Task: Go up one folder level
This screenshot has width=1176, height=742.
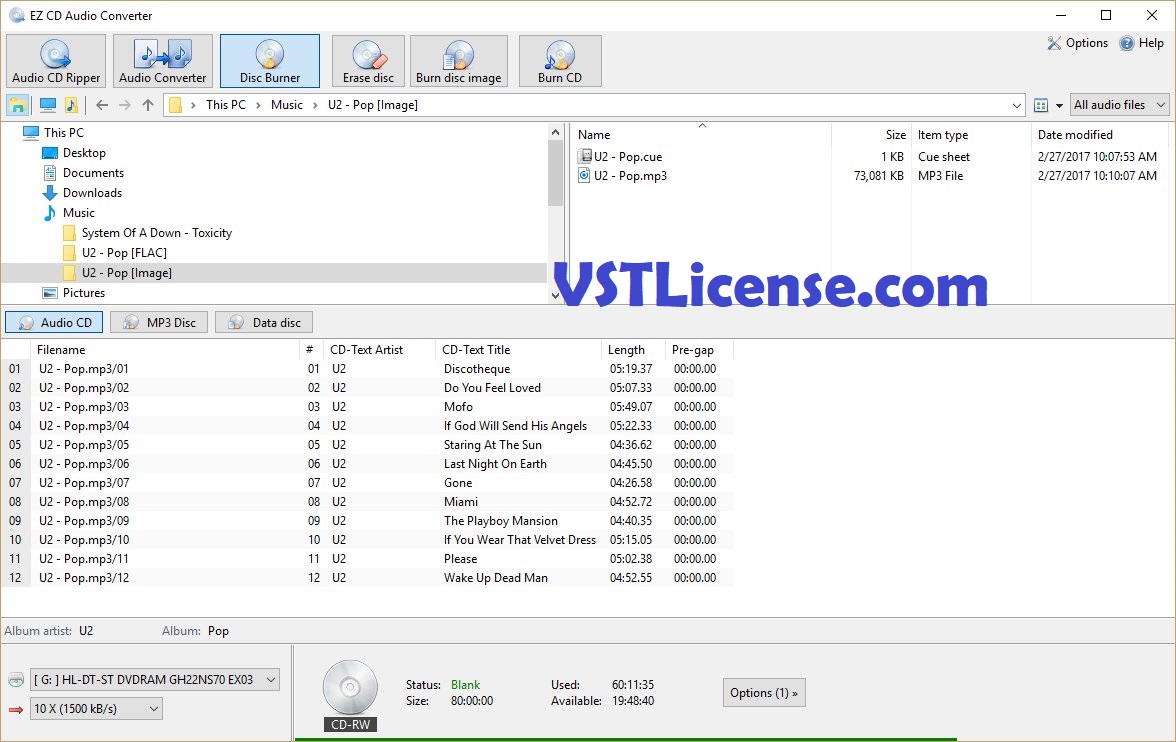Action: tap(148, 105)
